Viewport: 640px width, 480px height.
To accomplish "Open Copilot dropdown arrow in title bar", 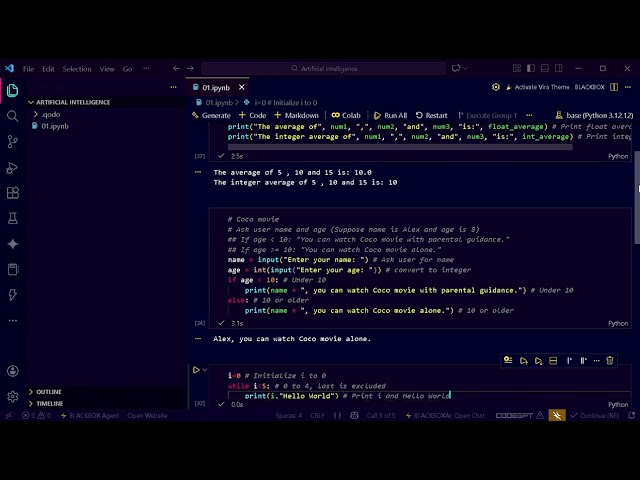I will click(x=465, y=68).
